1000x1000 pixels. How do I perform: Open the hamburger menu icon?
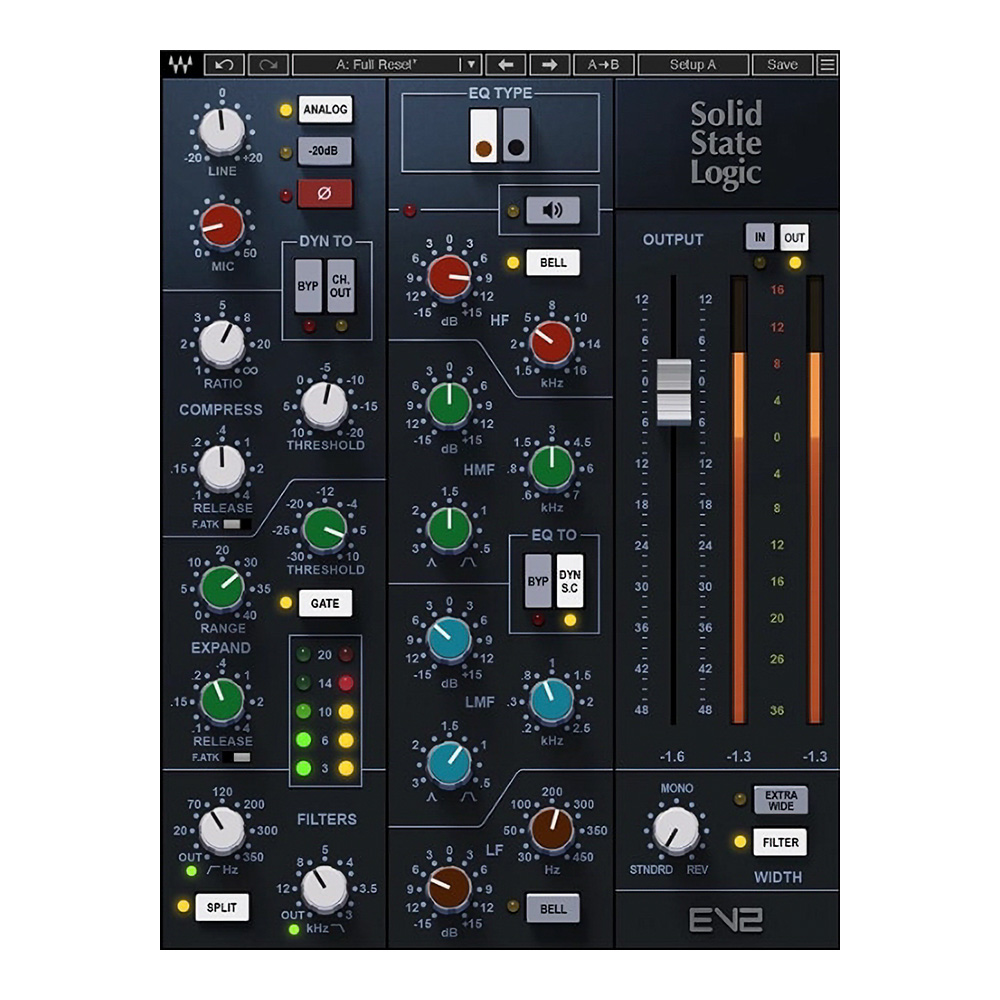(827, 64)
